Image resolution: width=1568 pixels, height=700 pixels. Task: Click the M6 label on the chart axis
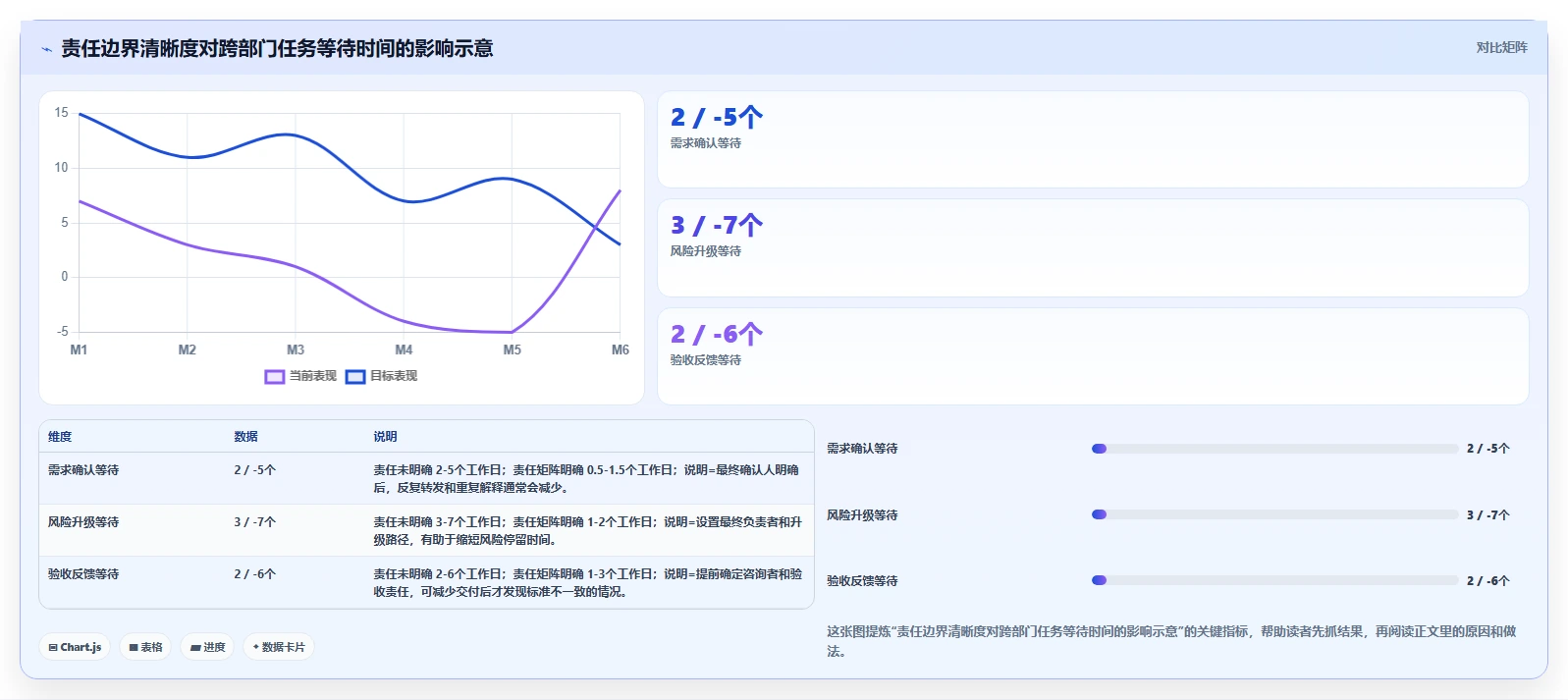(621, 350)
